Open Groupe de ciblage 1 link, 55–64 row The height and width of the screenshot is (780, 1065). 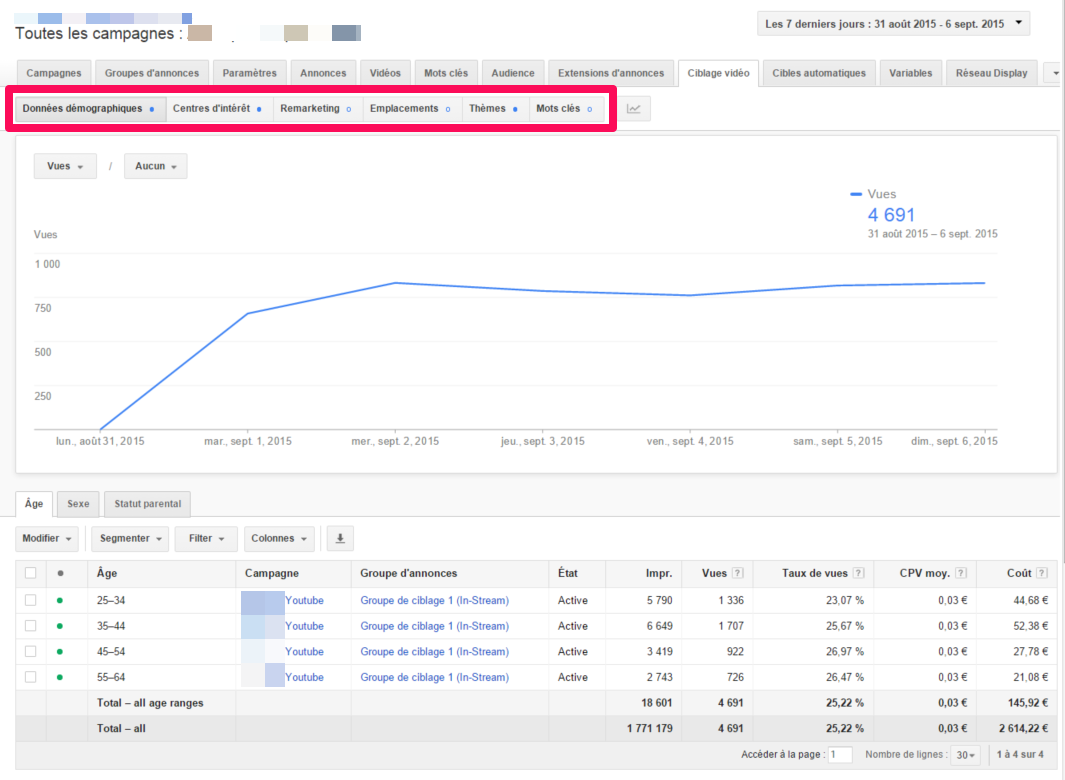[435, 677]
